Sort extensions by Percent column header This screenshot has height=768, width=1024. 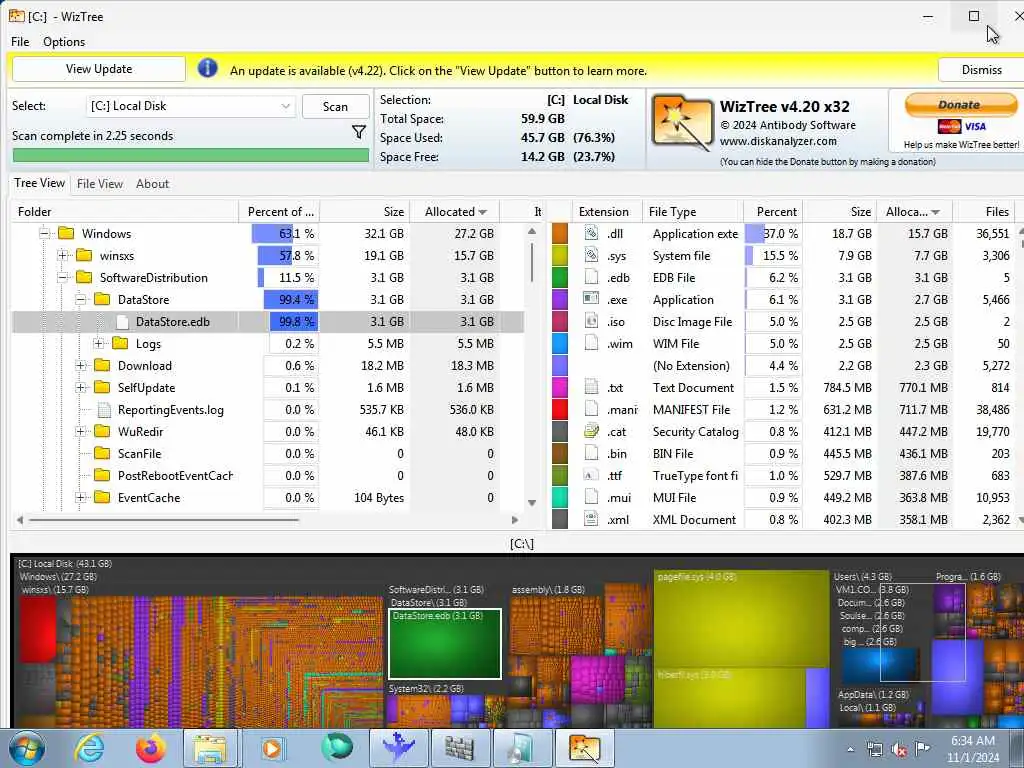pyautogui.click(x=773, y=212)
